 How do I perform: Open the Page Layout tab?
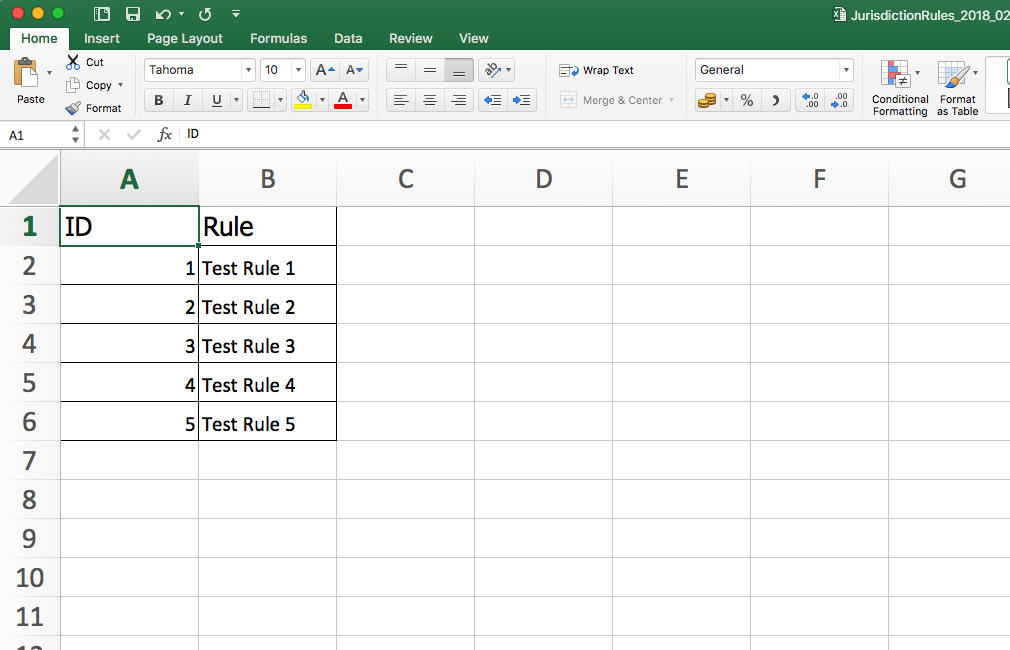click(185, 38)
